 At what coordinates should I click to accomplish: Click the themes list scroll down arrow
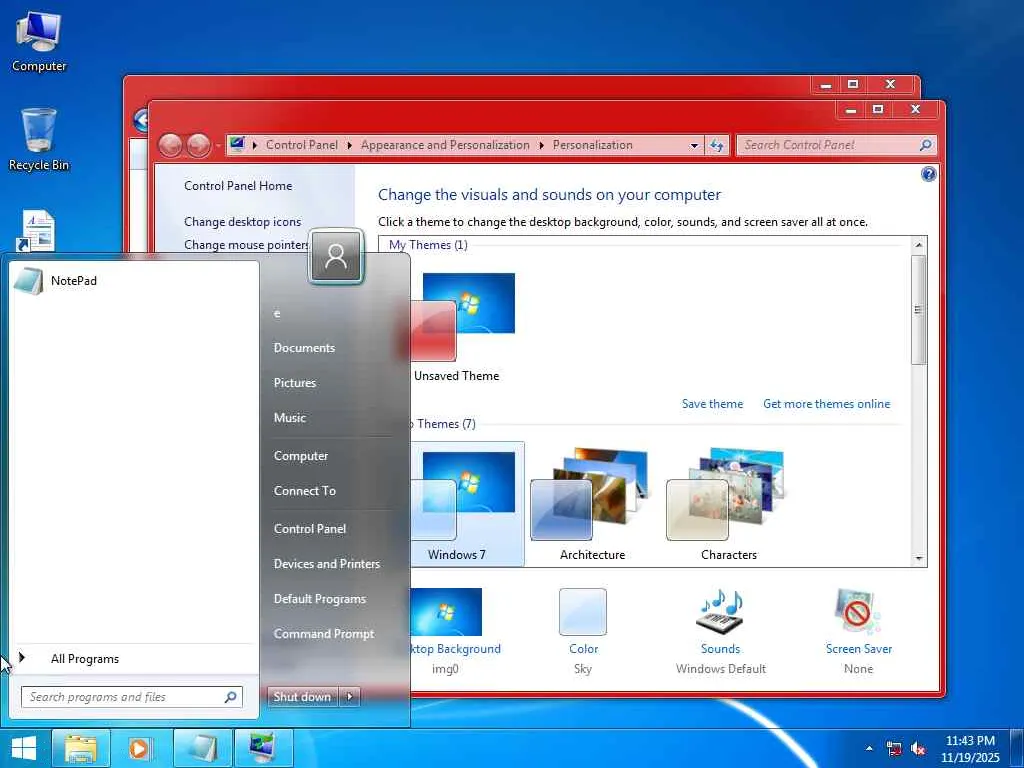[x=918, y=558]
